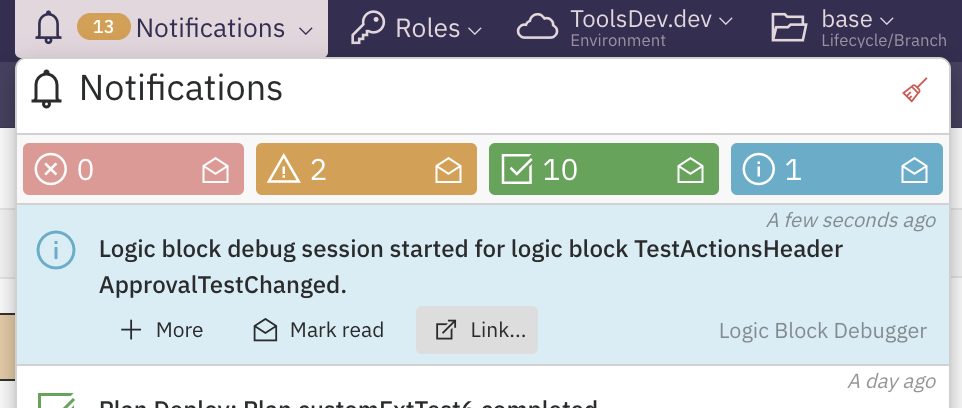This screenshot has height=408, width=962.
Task: Mark all info notifications as read
Action: (x=915, y=171)
